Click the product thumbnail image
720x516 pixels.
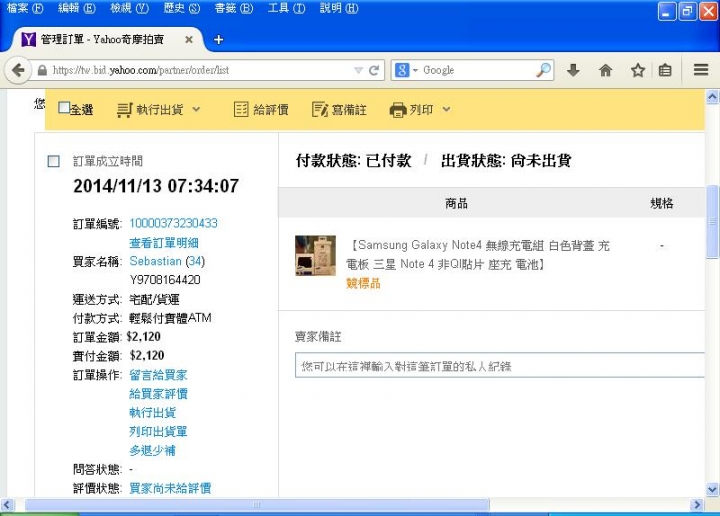pyautogui.click(x=315, y=256)
